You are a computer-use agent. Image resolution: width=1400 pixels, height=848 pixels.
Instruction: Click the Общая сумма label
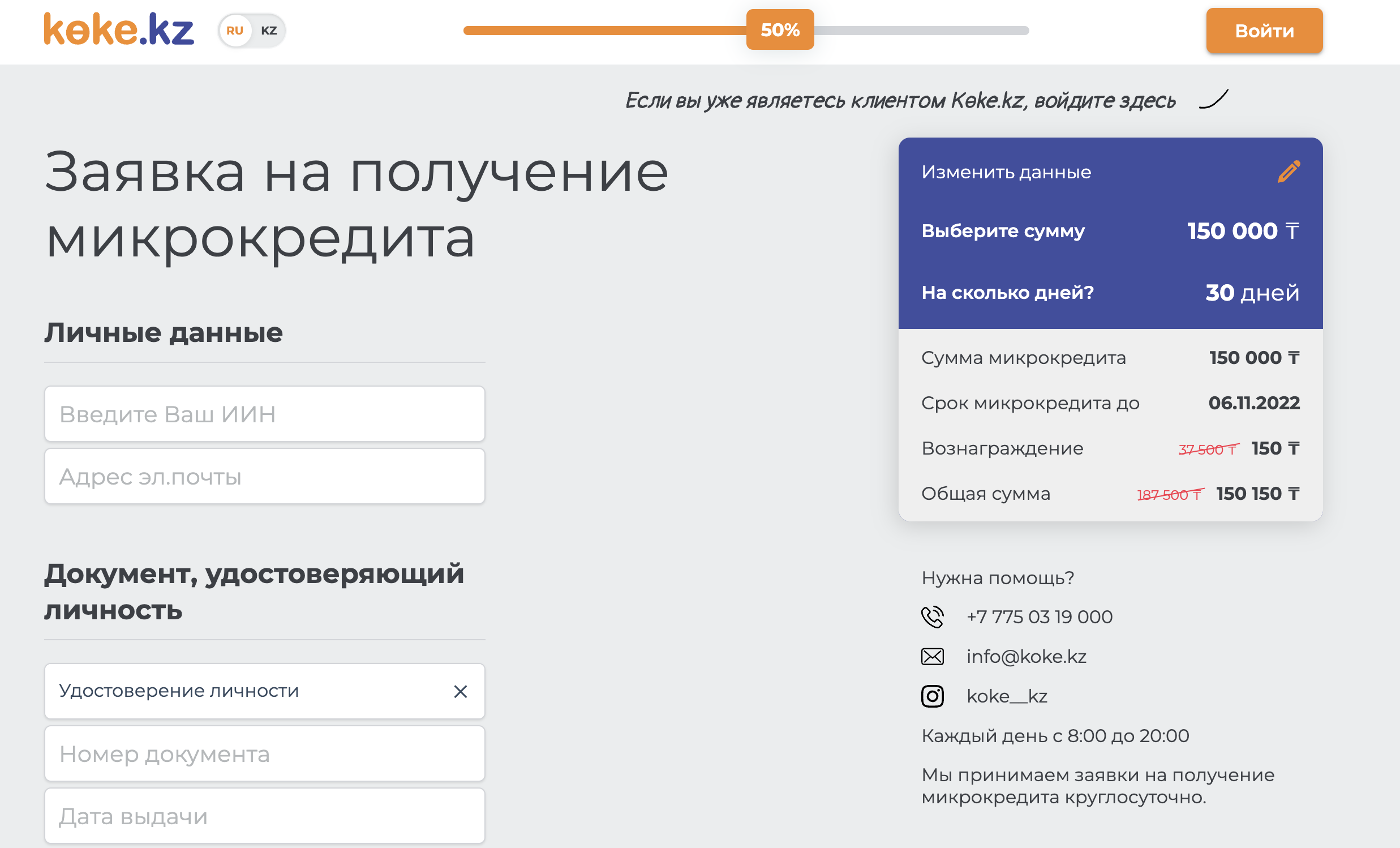[986, 494]
